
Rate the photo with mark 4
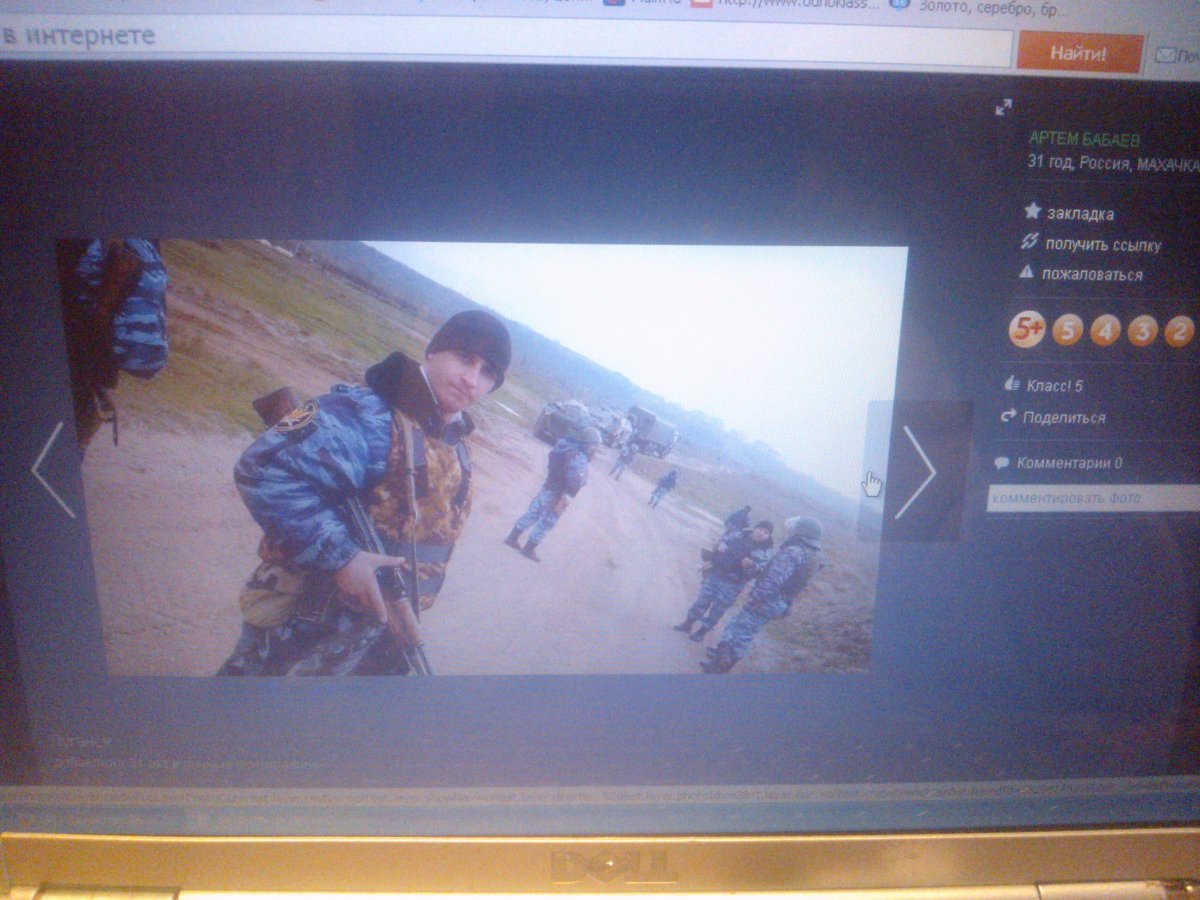pyautogui.click(x=1105, y=330)
